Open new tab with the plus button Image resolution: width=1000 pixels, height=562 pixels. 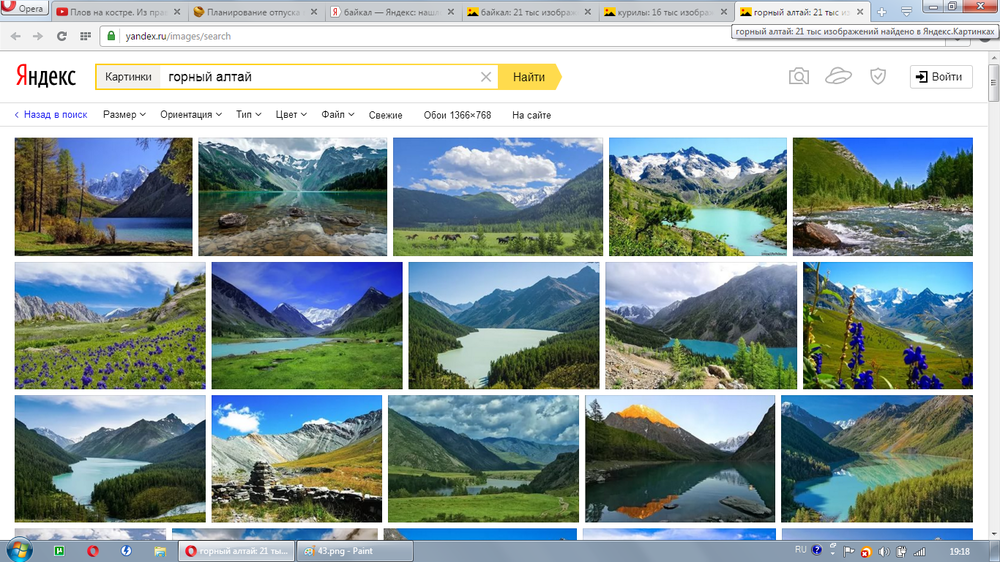[882, 12]
